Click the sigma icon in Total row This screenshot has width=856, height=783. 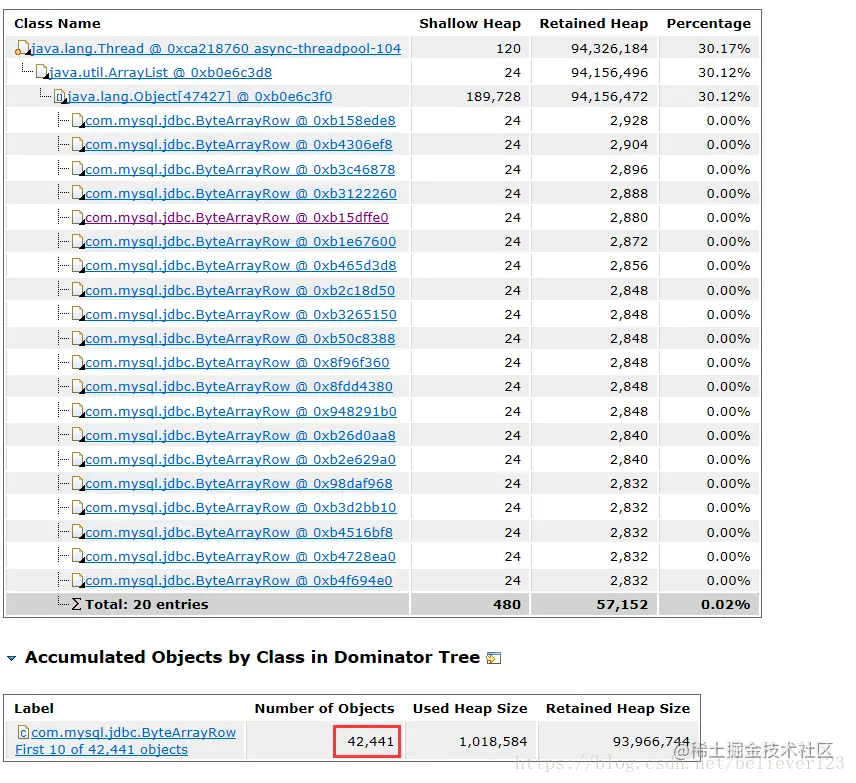point(77,604)
